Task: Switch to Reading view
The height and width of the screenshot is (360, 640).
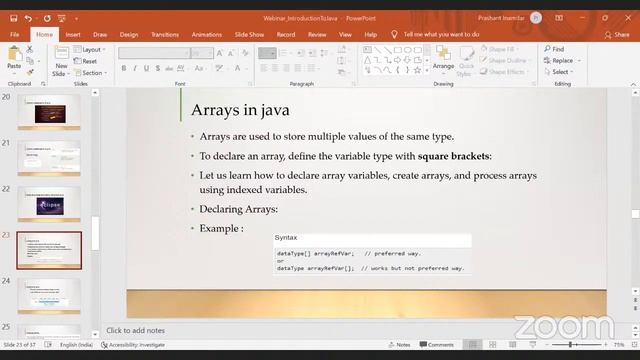Action: (513, 345)
